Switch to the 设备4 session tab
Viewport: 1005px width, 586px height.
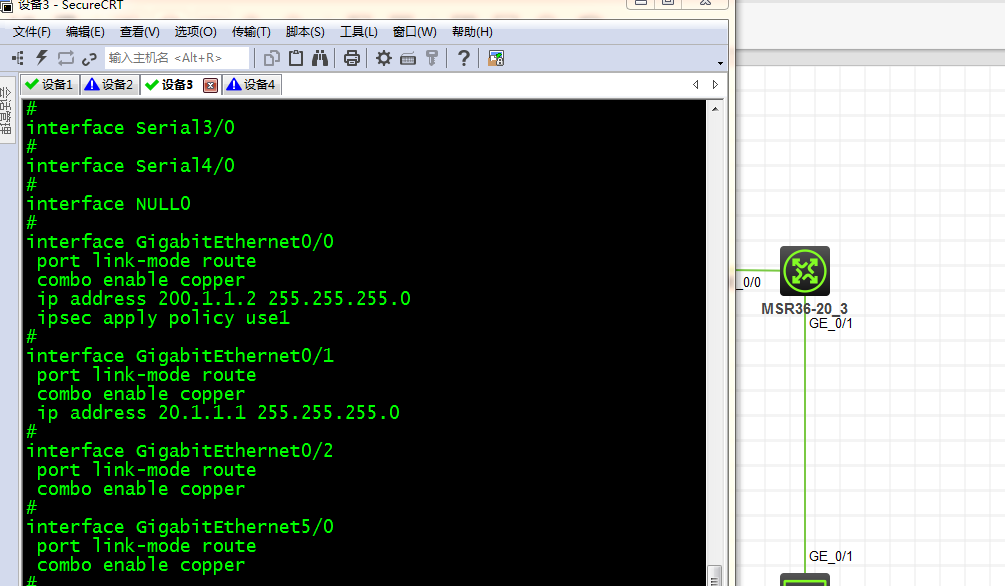click(251, 85)
